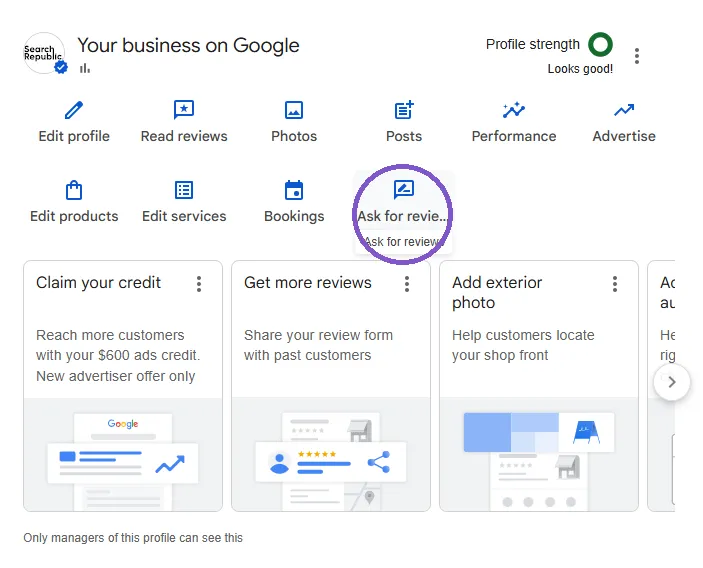The width and height of the screenshot is (703, 568).
Task: Open the Add exterior photo card
Action: pos(539,386)
